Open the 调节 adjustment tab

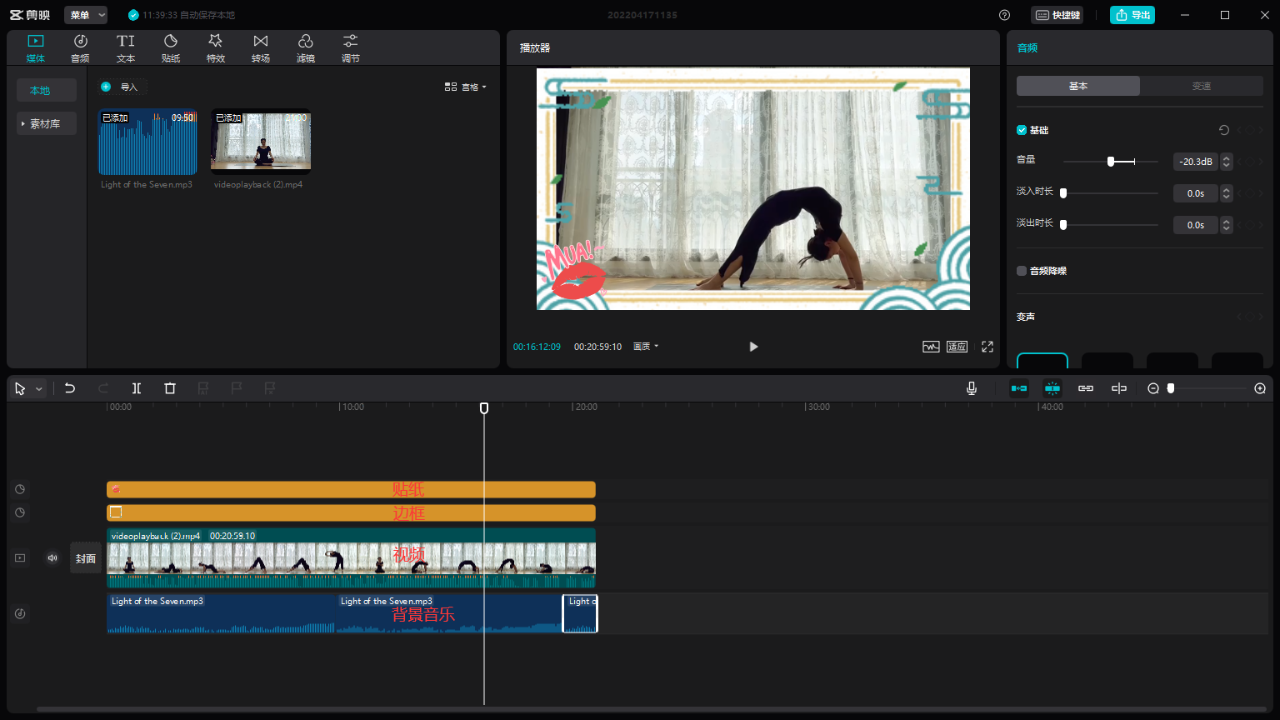(x=350, y=47)
